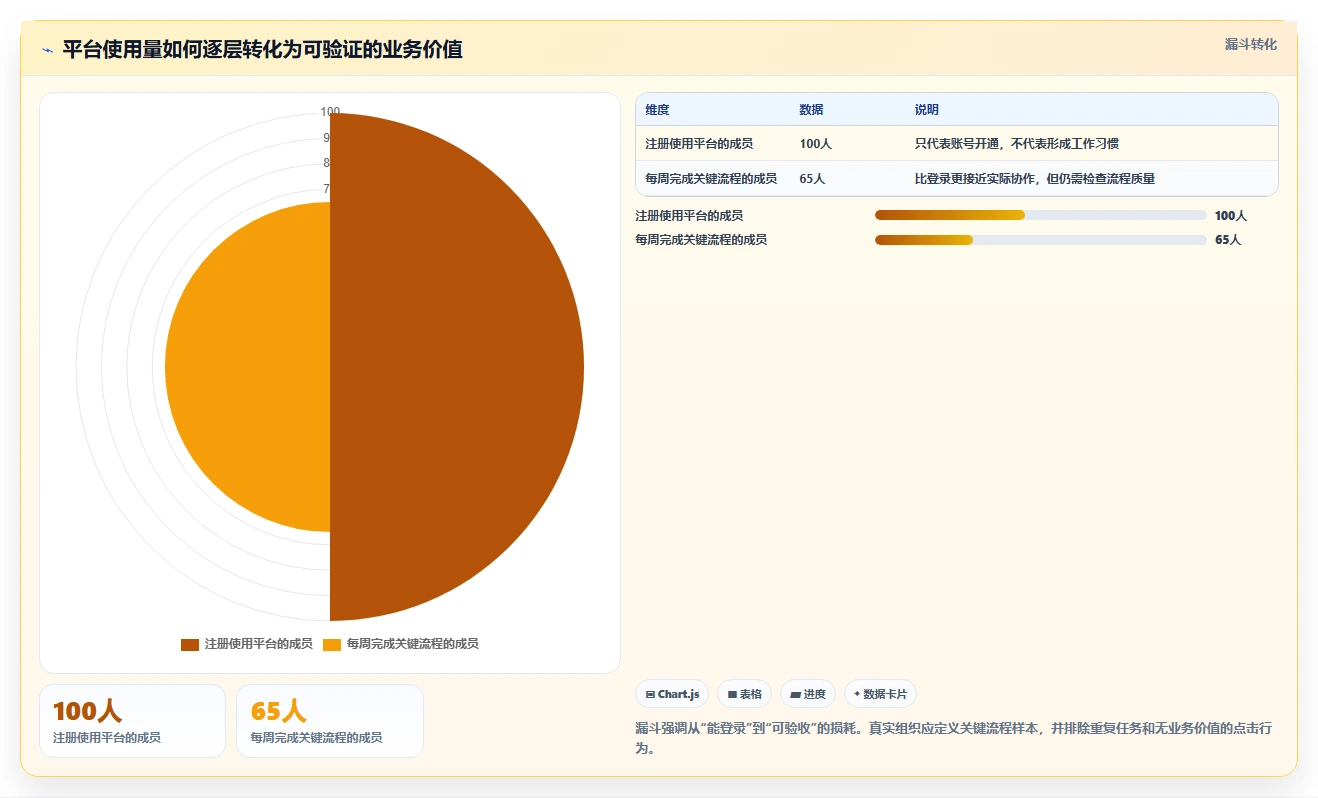Toggle the 注册使用平台的成员 legend swatch
The height and width of the screenshot is (798, 1318).
pyautogui.click(x=190, y=644)
